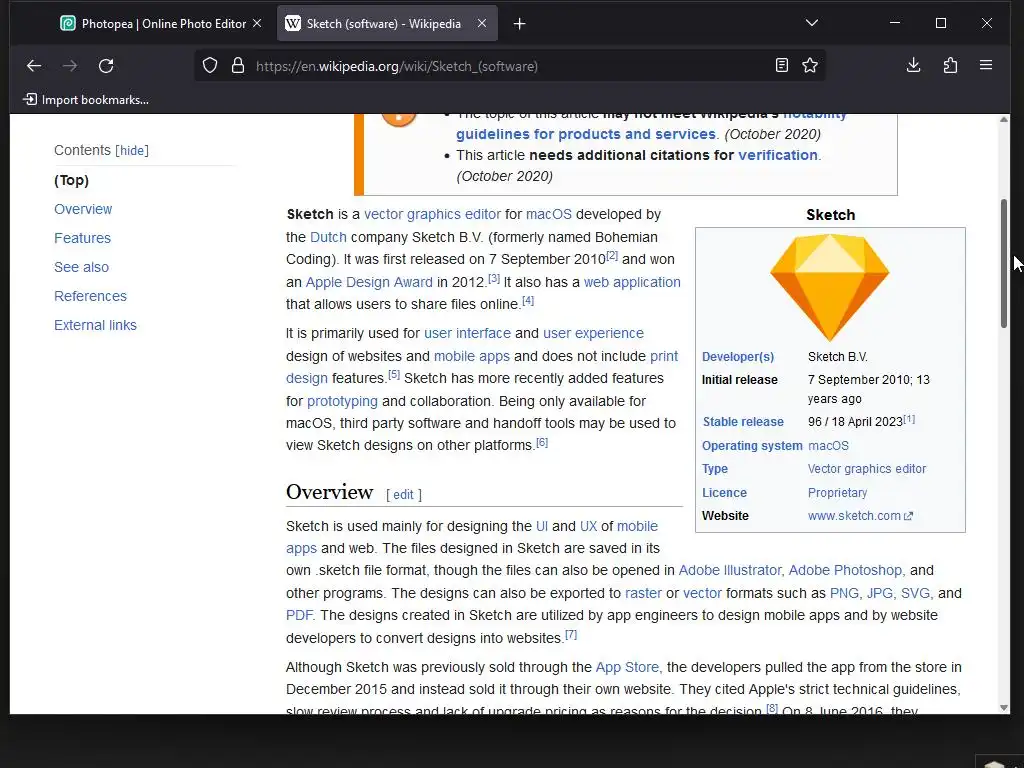Click the Sketch diamond logo image
1024x768 pixels.
point(829,287)
